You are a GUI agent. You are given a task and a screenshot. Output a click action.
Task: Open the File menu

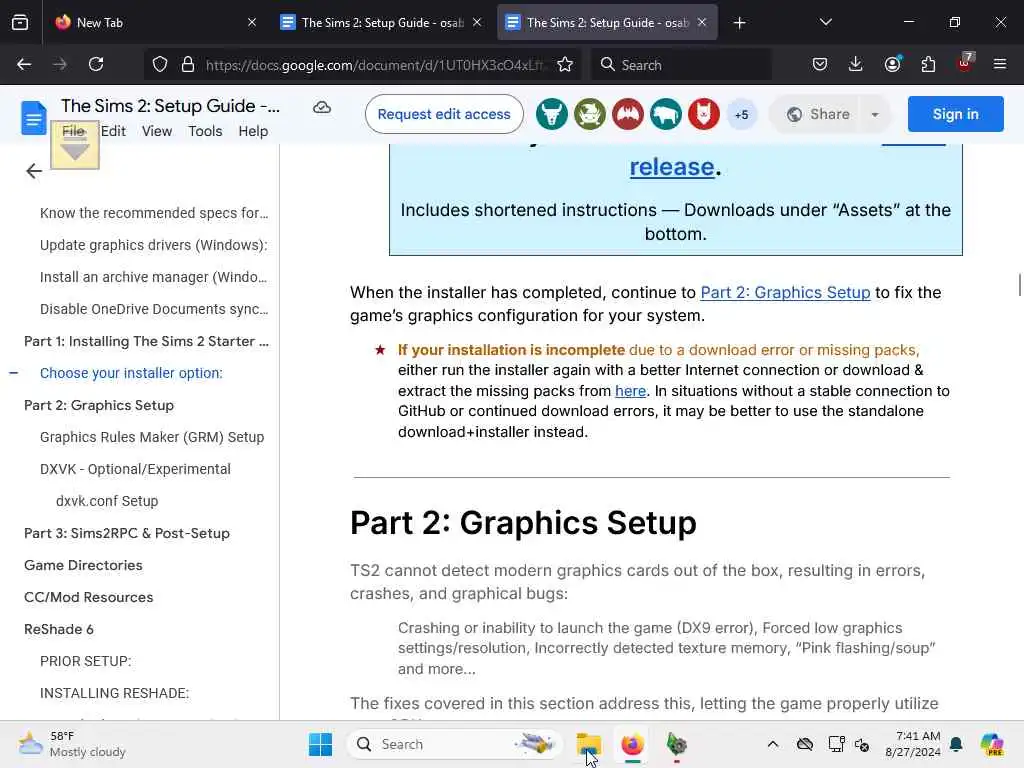[73, 131]
